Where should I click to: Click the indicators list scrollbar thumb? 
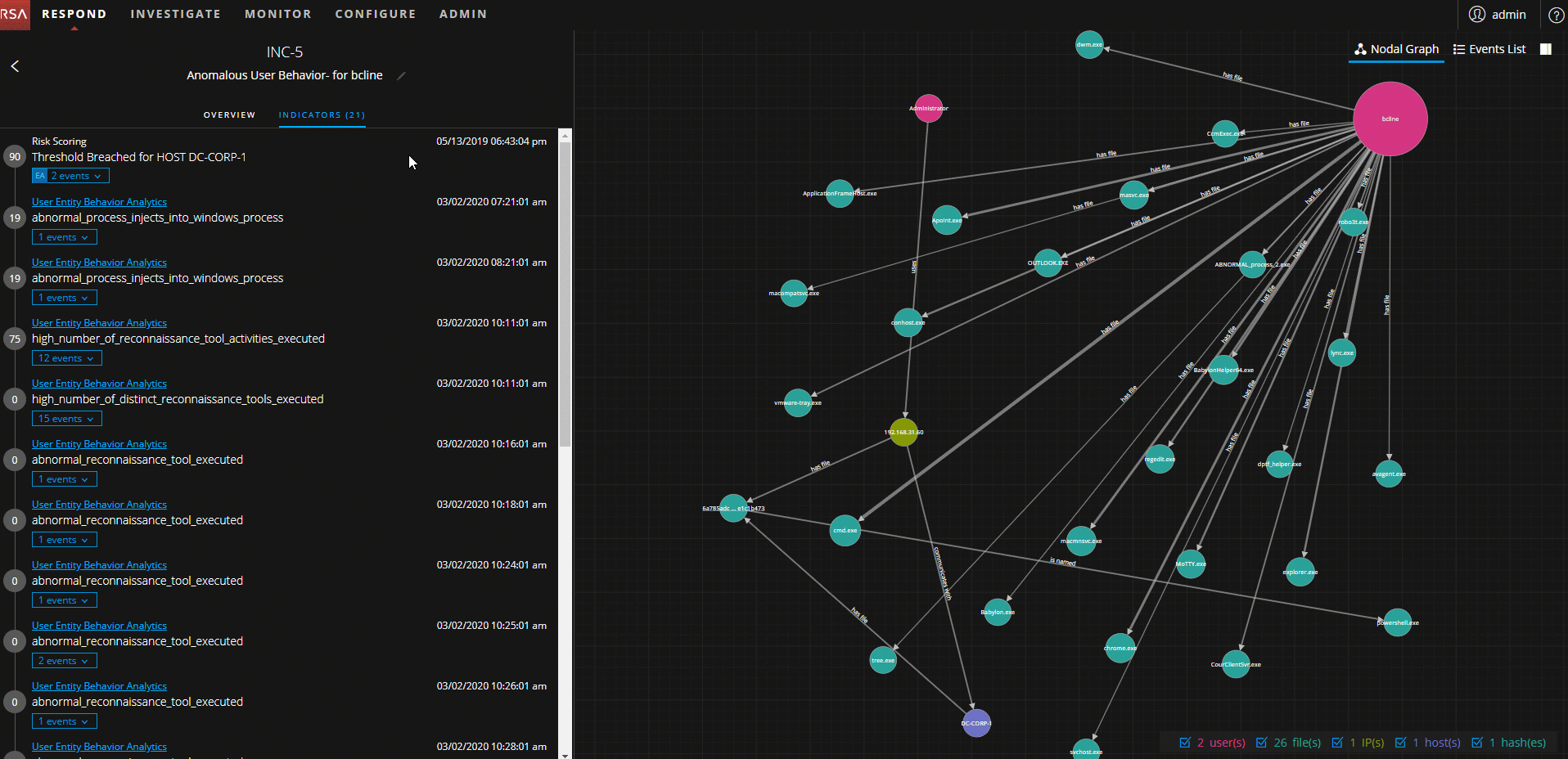[565, 294]
